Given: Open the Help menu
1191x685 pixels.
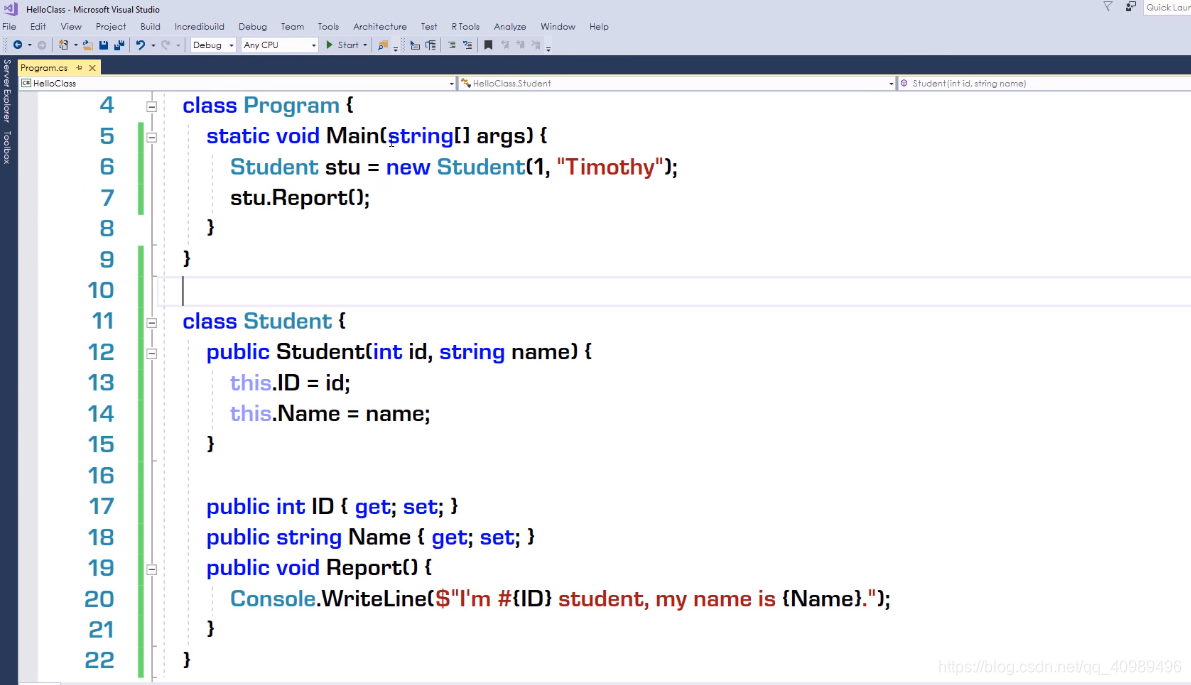Looking at the screenshot, I should point(599,27).
